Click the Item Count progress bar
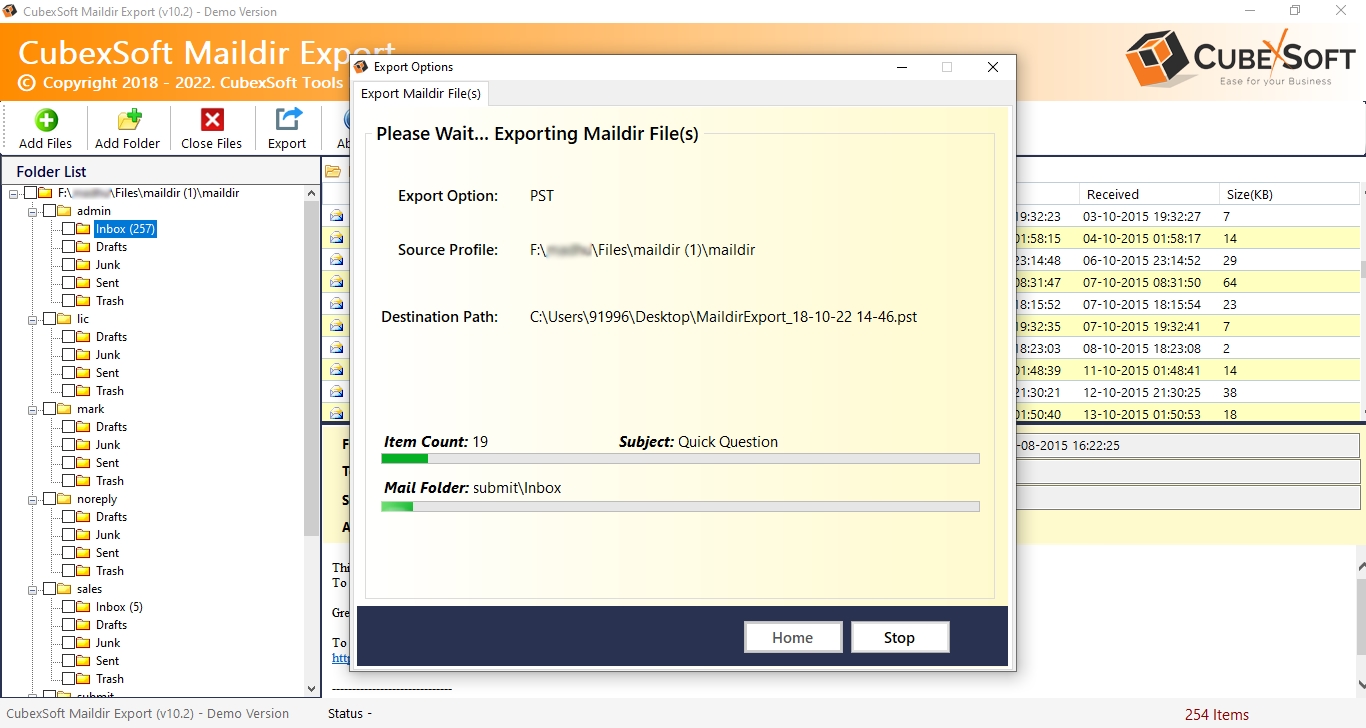Image resolution: width=1366 pixels, height=728 pixels. point(680,458)
